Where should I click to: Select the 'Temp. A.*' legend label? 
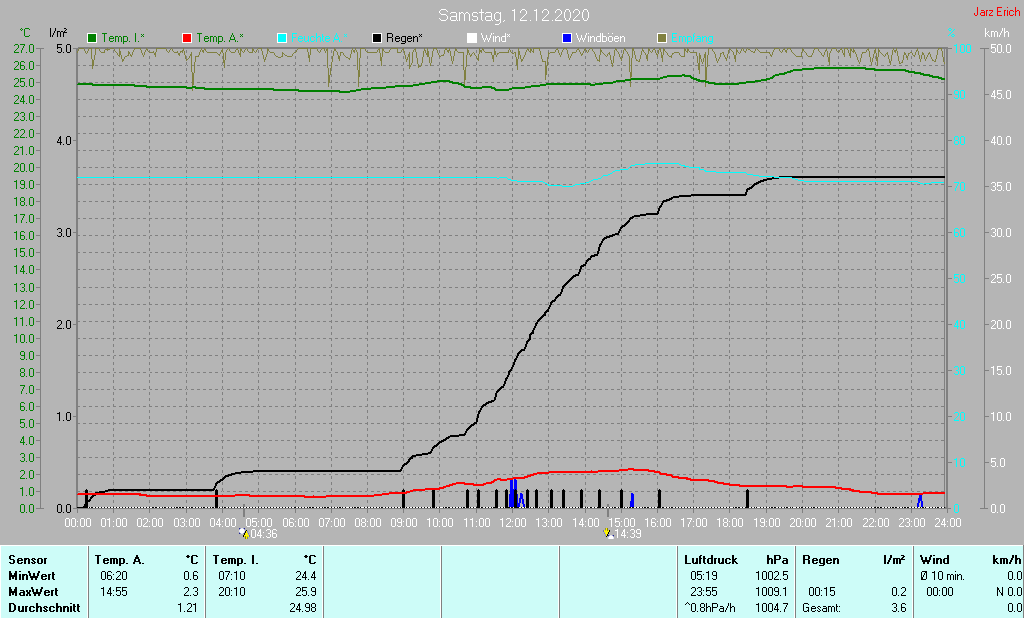219,39
